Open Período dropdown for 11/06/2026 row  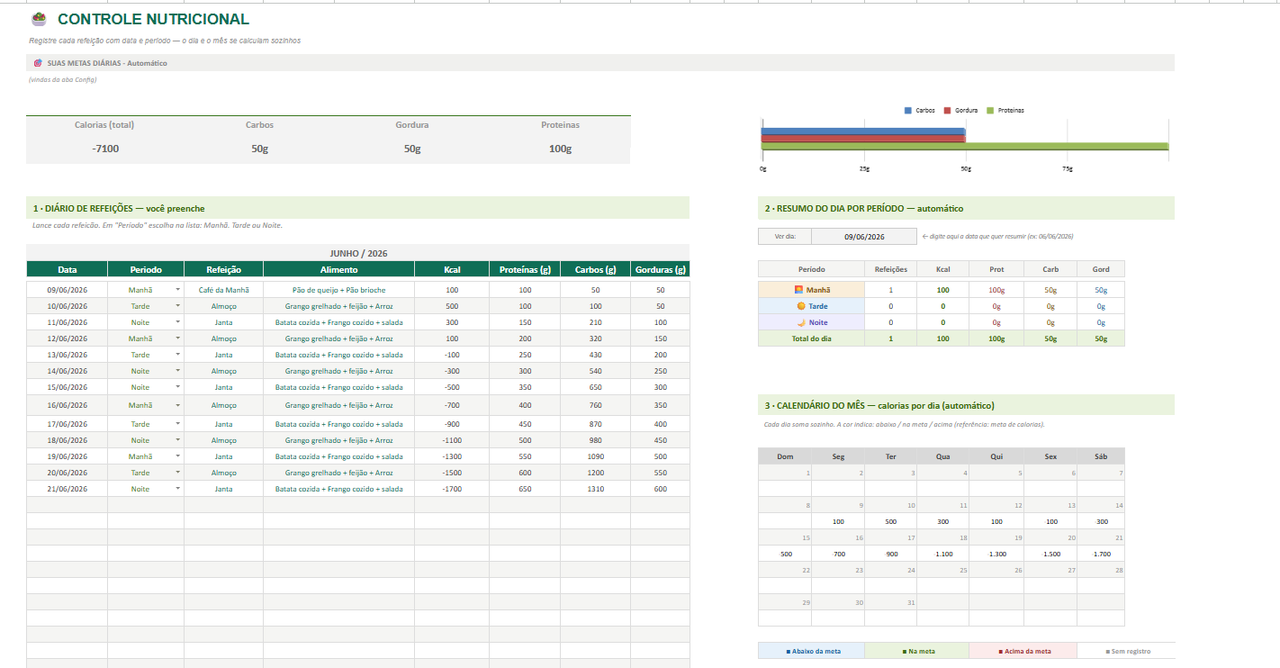click(x=178, y=322)
